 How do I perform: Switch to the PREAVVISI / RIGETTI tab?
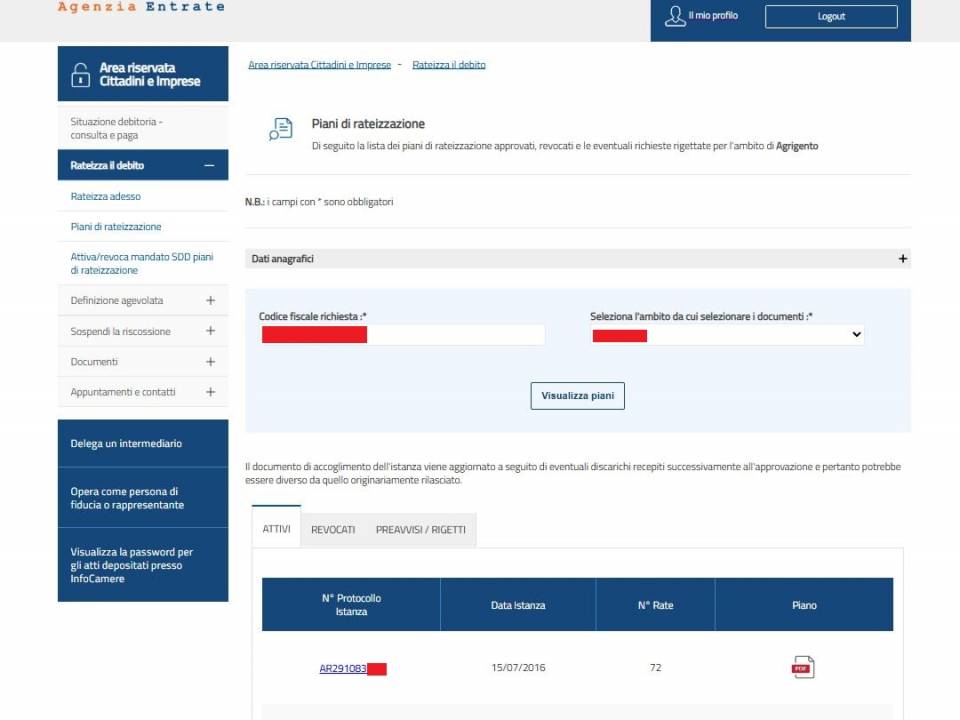click(x=421, y=530)
